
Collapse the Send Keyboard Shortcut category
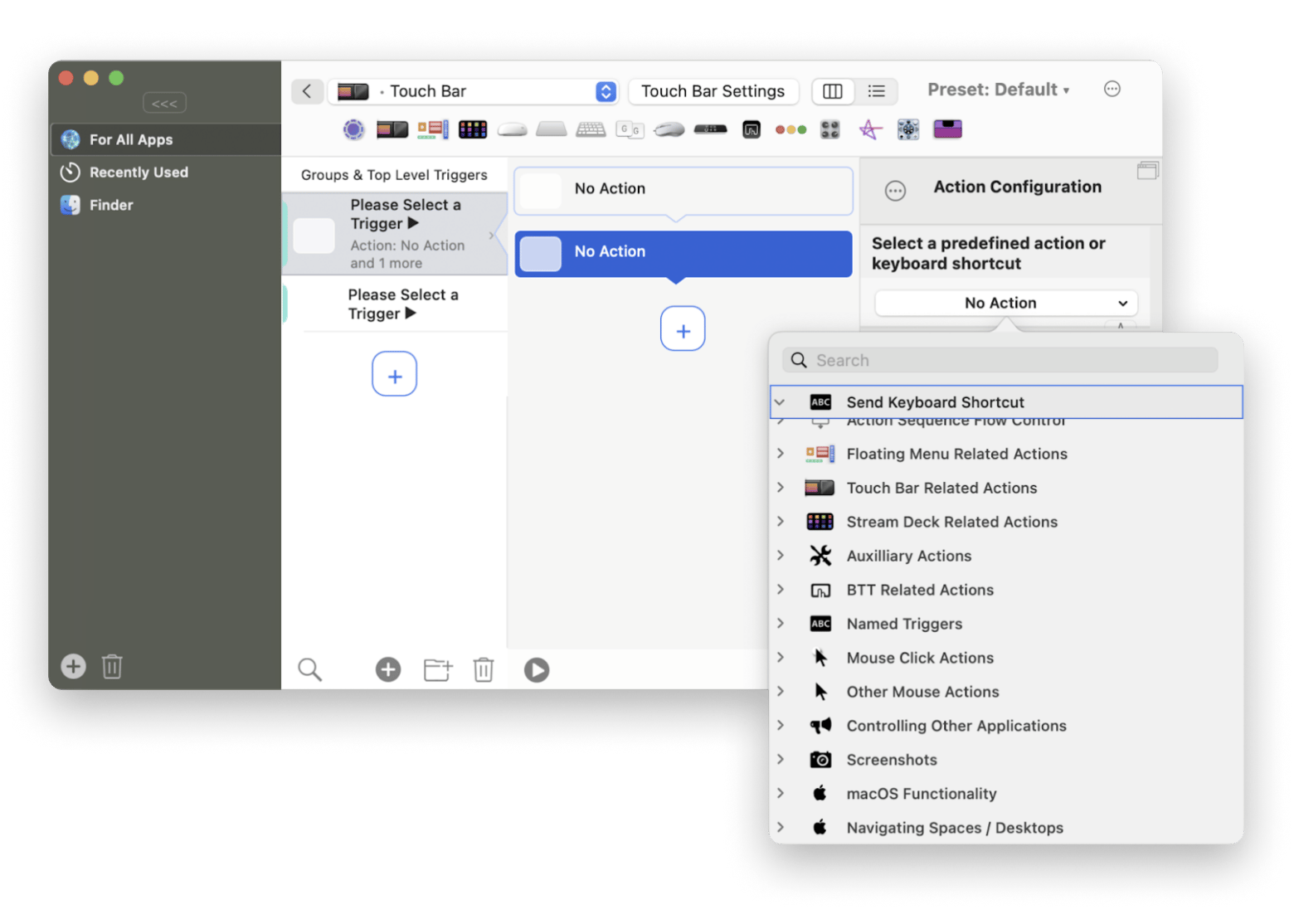pyautogui.click(x=780, y=402)
